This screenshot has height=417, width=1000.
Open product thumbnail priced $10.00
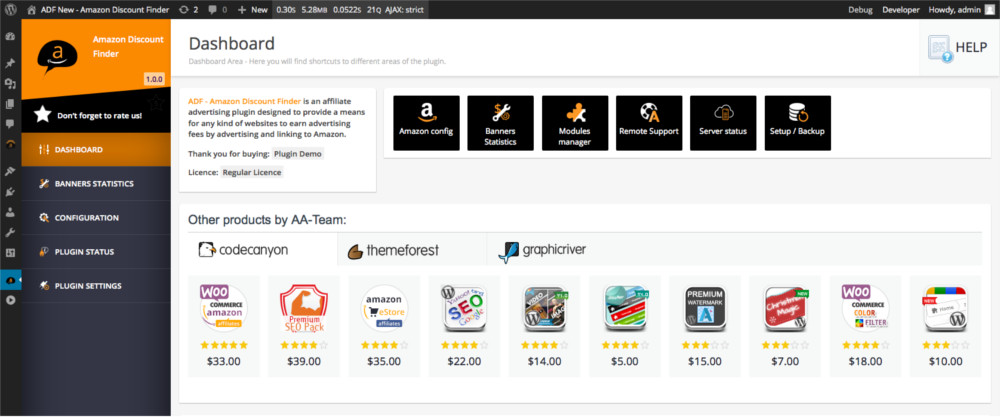click(x=945, y=308)
